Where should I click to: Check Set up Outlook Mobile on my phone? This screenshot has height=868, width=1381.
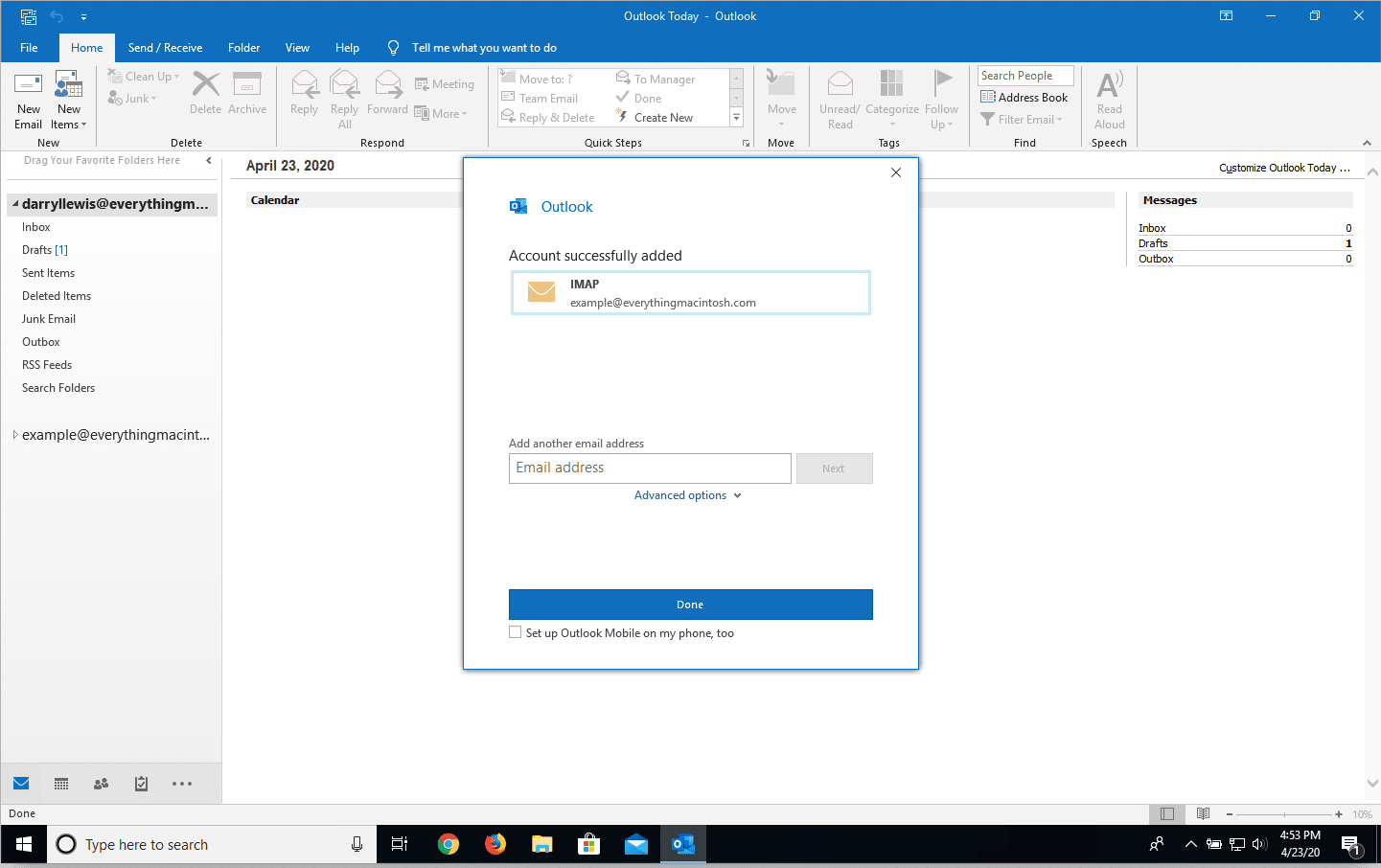coord(516,632)
